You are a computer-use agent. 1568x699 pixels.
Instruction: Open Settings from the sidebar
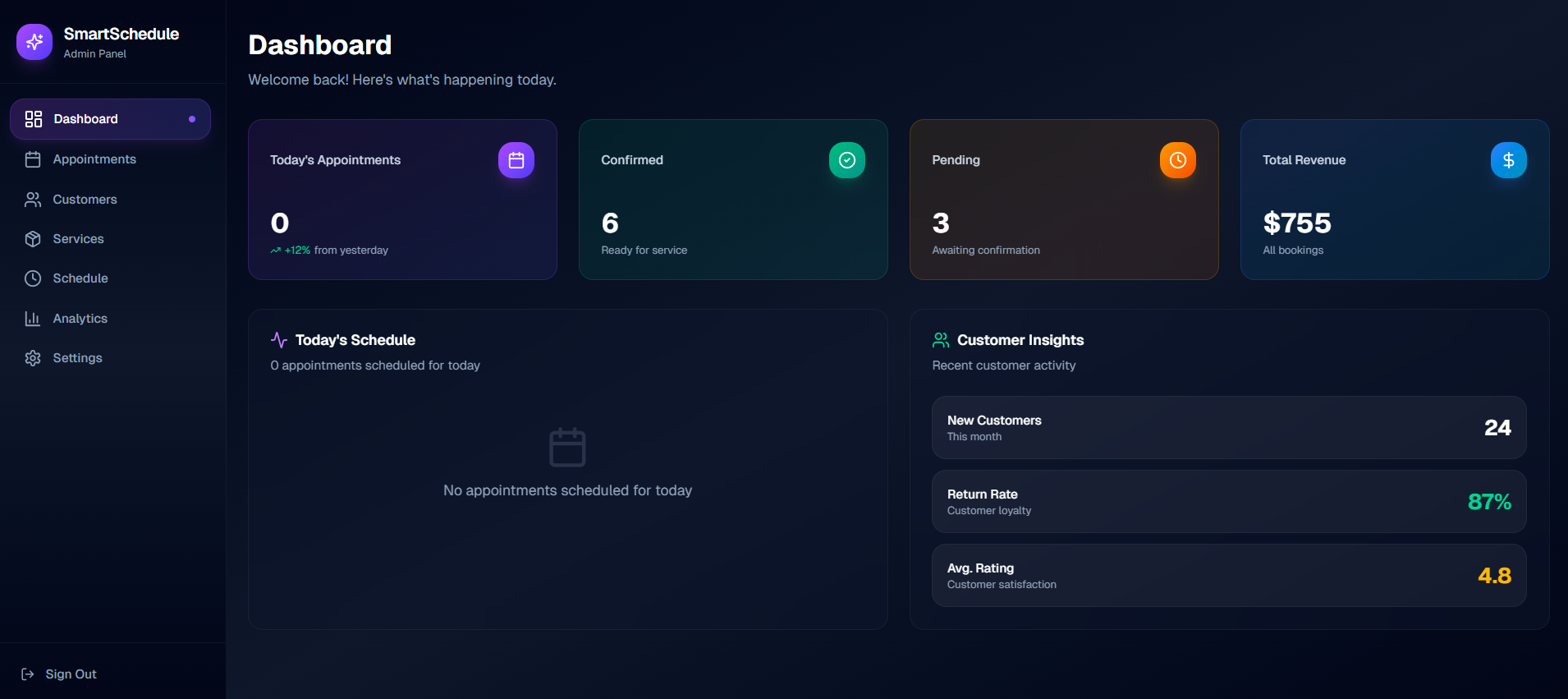pos(77,358)
